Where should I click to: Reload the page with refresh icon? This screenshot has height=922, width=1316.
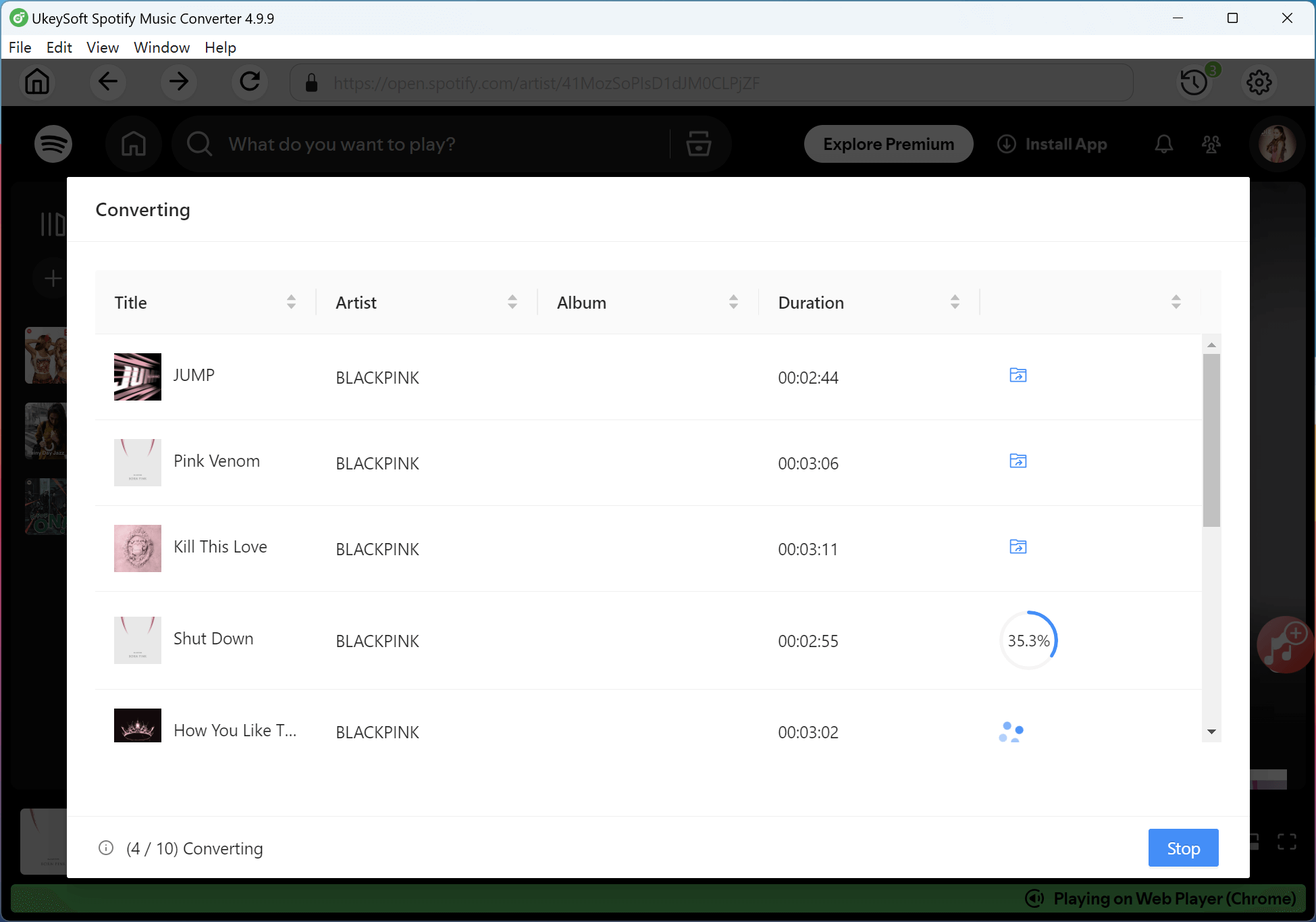click(x=249, y=82)
